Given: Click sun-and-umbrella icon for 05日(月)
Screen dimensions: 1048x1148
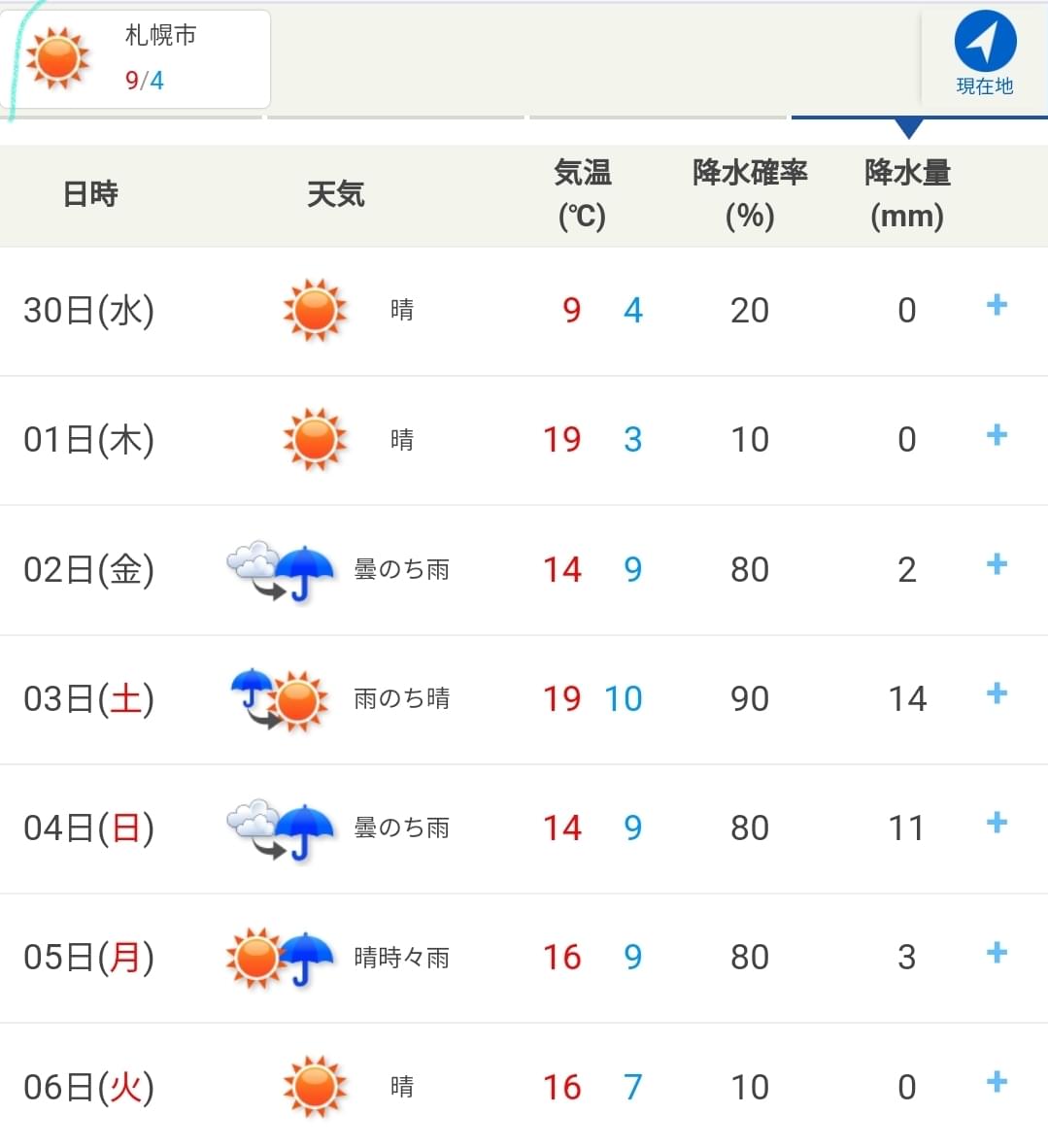Looking at the screenshot, I should pyautogui.click(x=281, y=959).
